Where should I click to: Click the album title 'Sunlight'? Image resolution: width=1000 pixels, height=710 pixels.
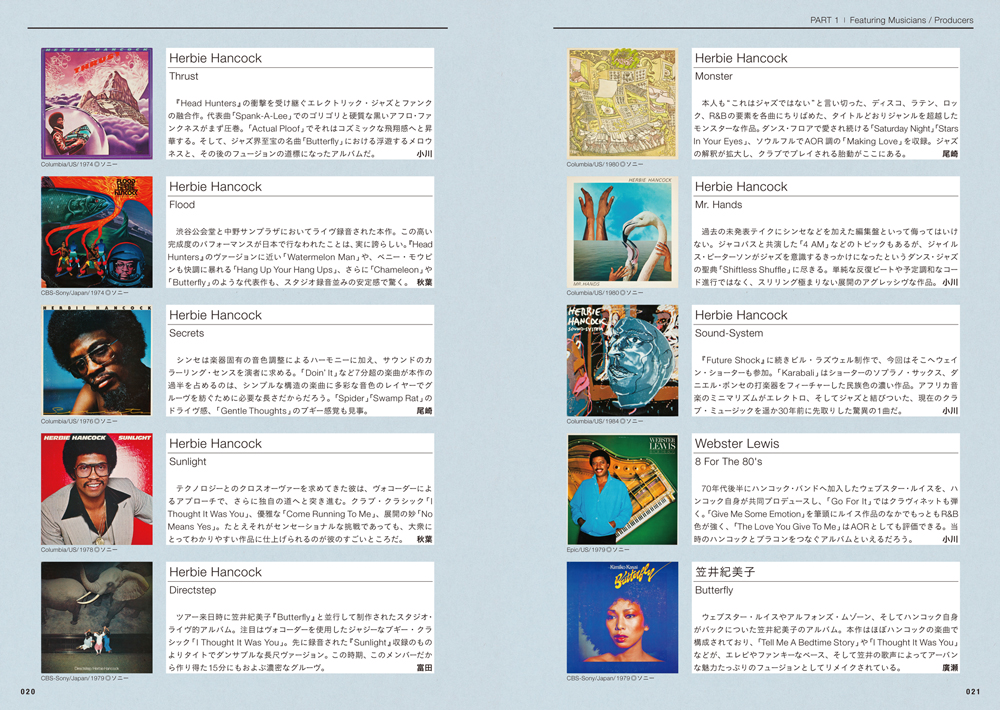(188, 462)
